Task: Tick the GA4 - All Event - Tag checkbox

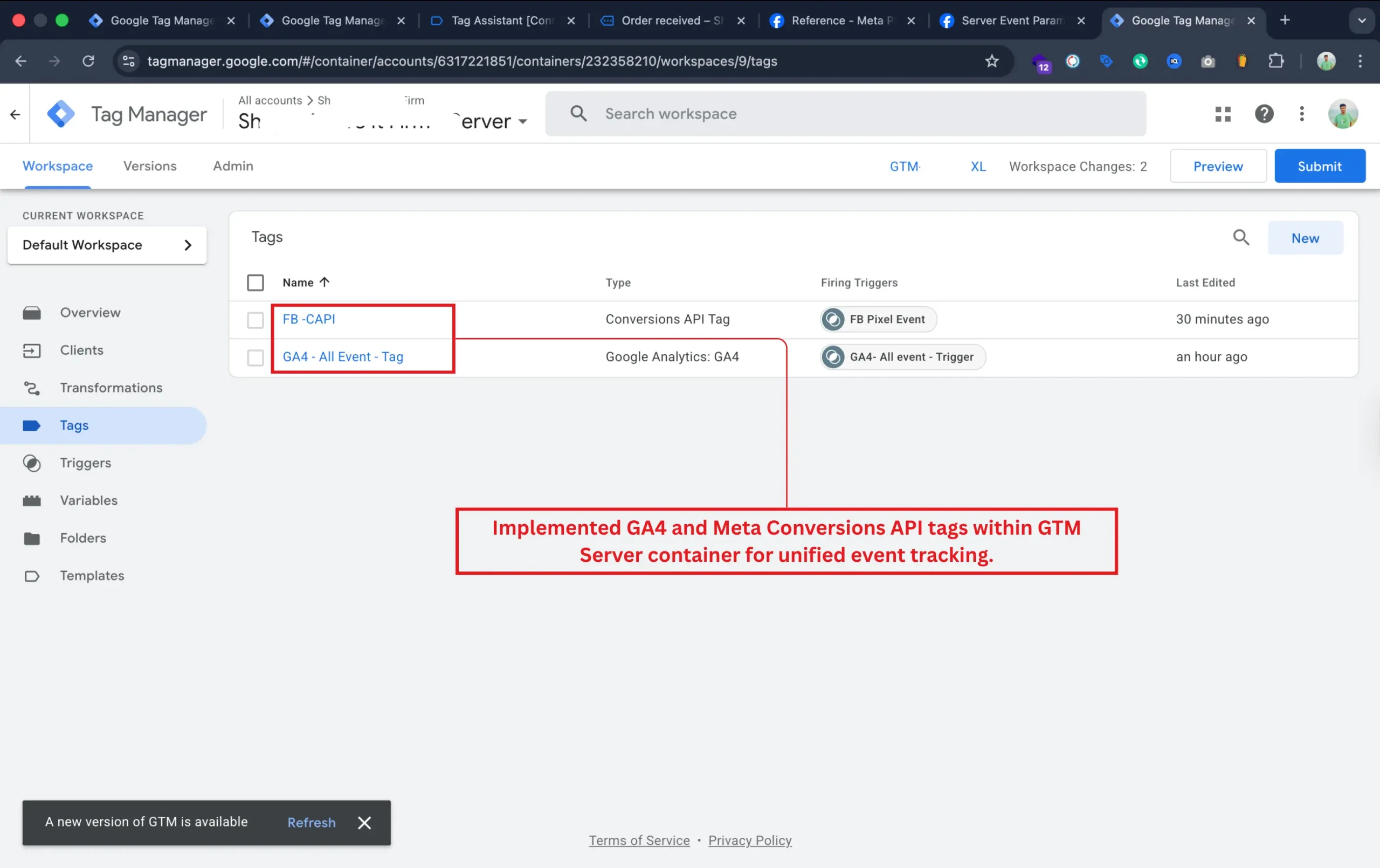Action: click(x=255, y=357)
